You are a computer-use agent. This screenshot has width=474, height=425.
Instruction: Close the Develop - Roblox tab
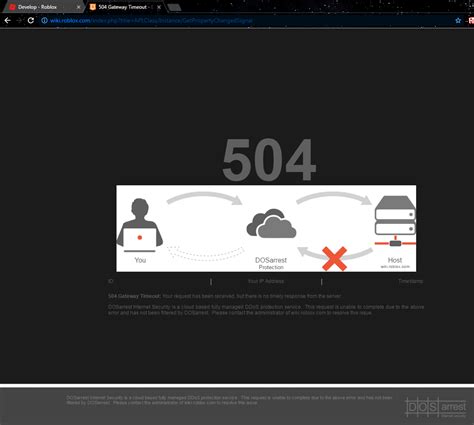tap(78, 7)
